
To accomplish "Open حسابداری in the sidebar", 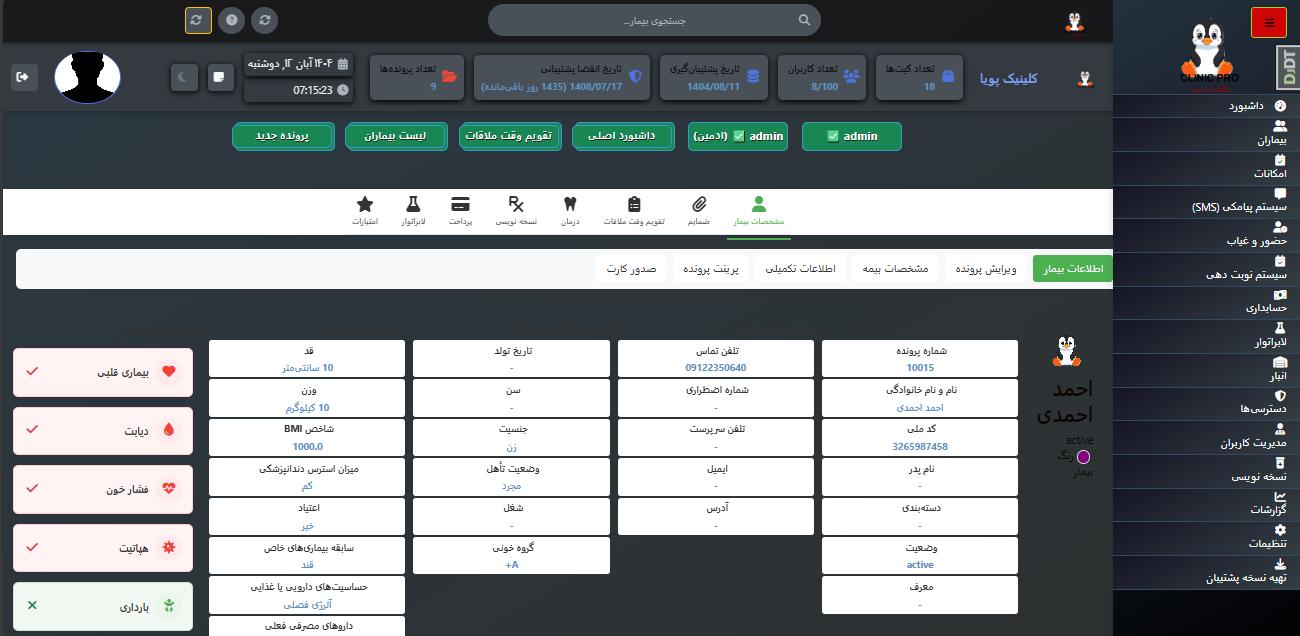I will pos(1206,302).
